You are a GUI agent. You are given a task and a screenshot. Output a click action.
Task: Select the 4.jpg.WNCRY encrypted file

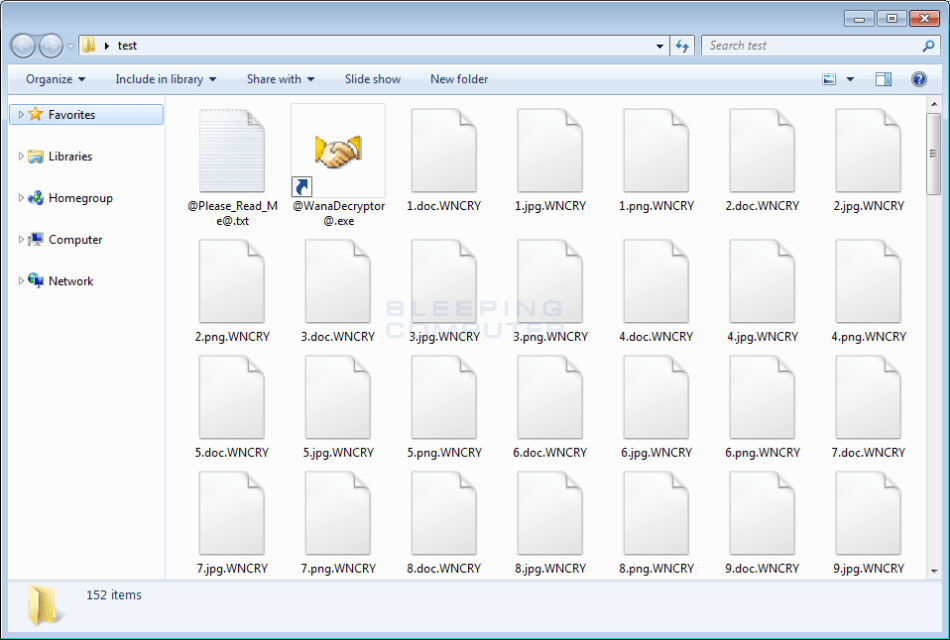[x=761, y=280]
